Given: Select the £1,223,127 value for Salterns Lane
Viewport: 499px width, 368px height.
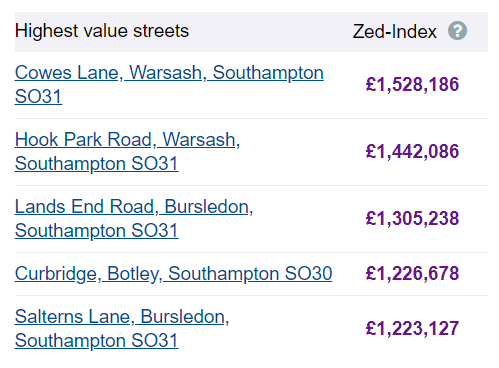Looking at the screenshot, I should pyautogui.click(x=412, y=328).
